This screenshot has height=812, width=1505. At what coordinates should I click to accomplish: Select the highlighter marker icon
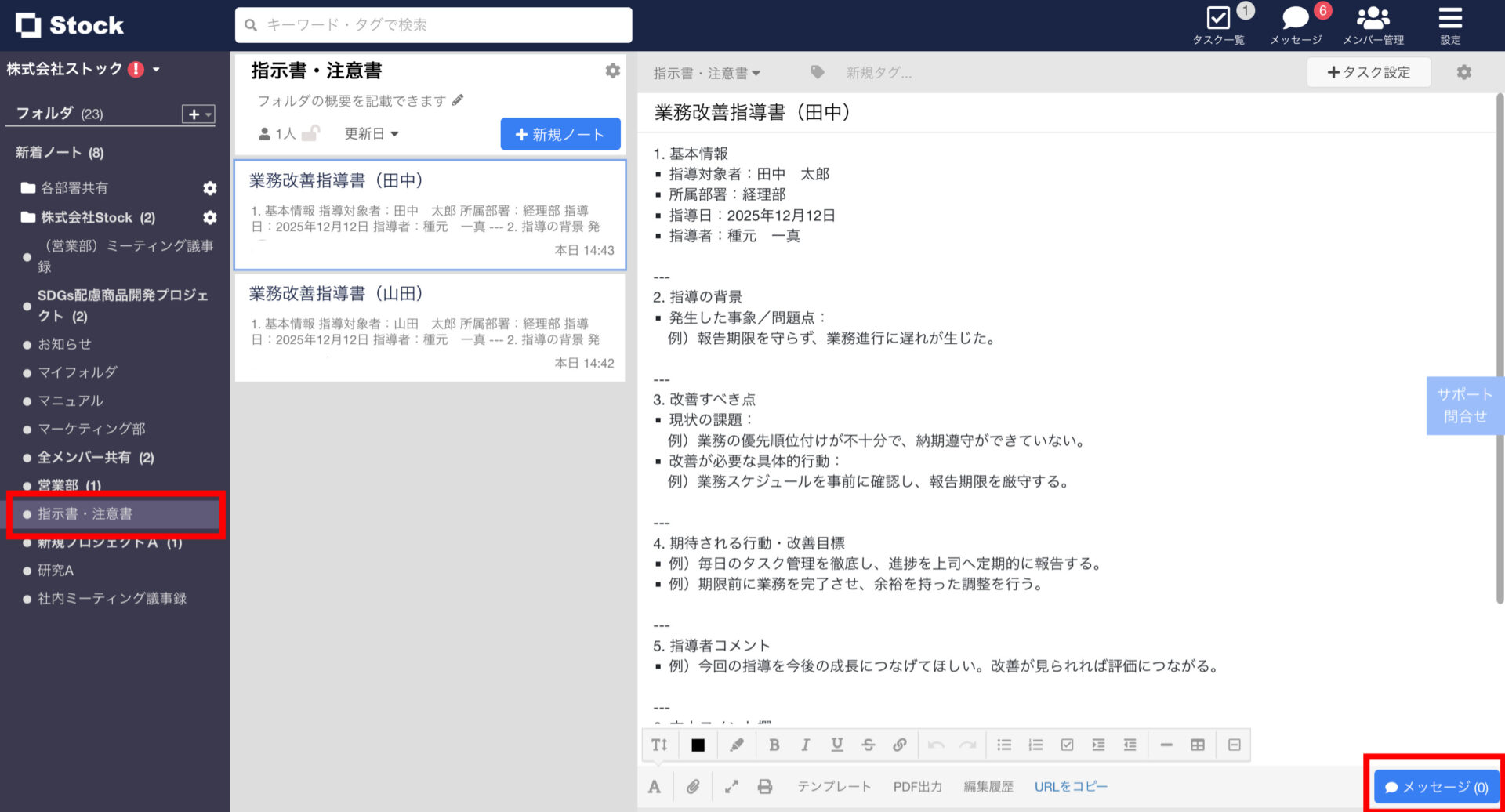click(x=736, y=745)
